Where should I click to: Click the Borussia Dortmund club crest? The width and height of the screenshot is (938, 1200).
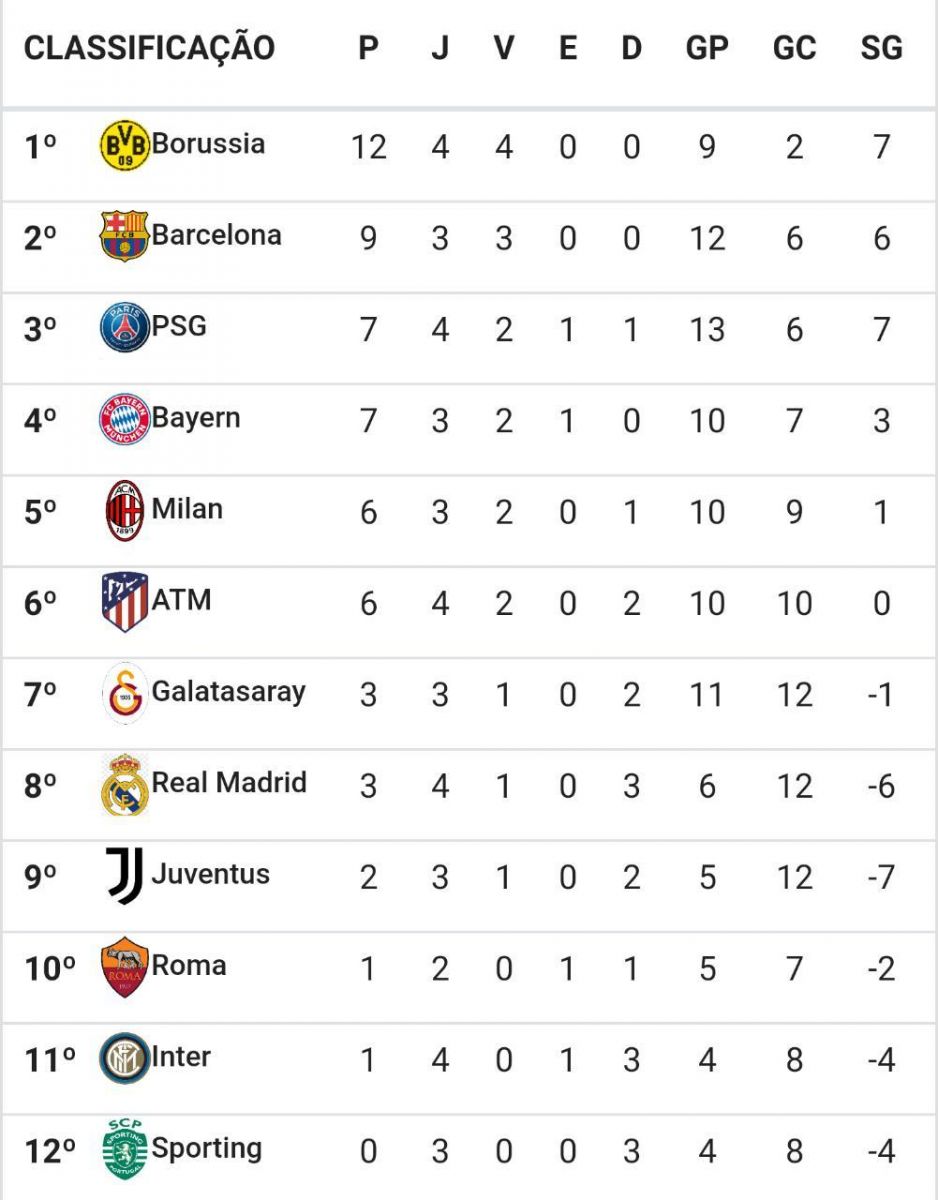(125, 145)
